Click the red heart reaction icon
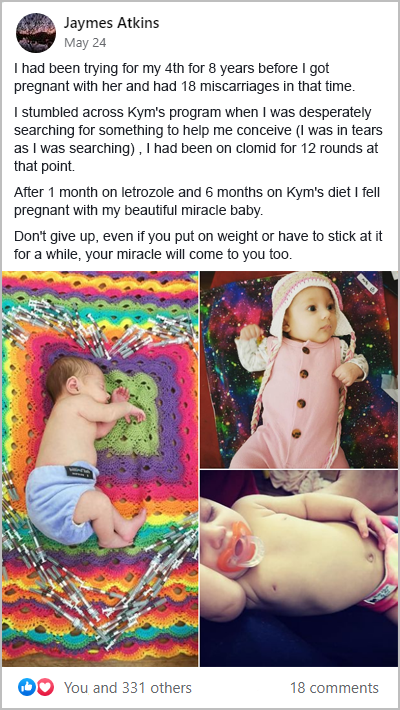 tap(45, 687)
